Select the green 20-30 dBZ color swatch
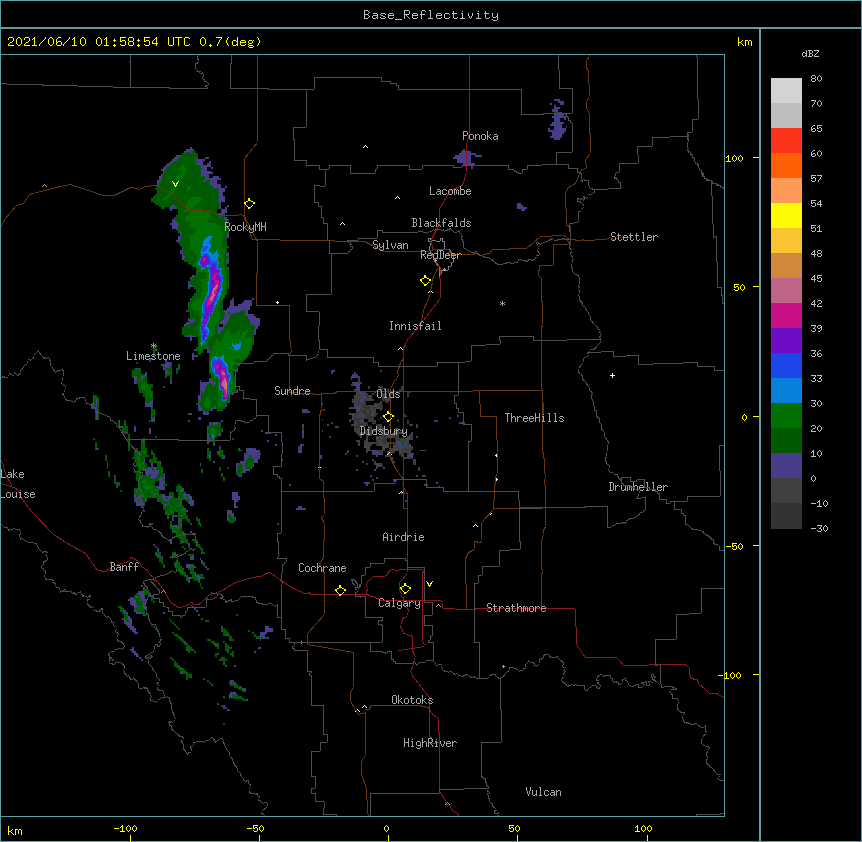The height and width of the screenshot is (842, 862). click(x=786, y=416)
